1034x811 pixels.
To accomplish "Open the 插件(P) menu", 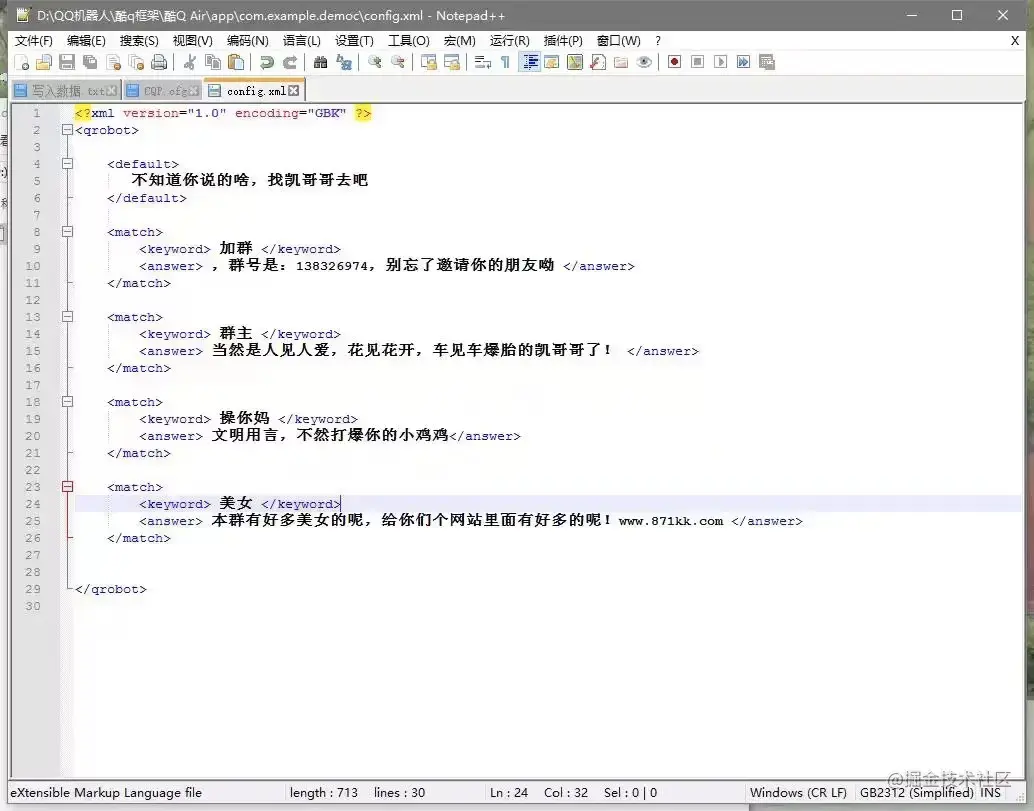I will click(563, 41).
